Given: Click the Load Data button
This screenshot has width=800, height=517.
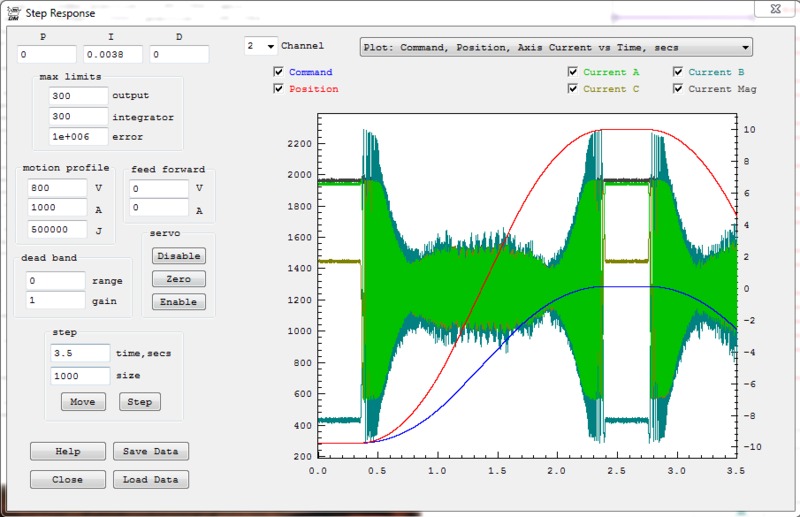Looking at the screenshot, I should pyautogui.click(x=150, y=479).
